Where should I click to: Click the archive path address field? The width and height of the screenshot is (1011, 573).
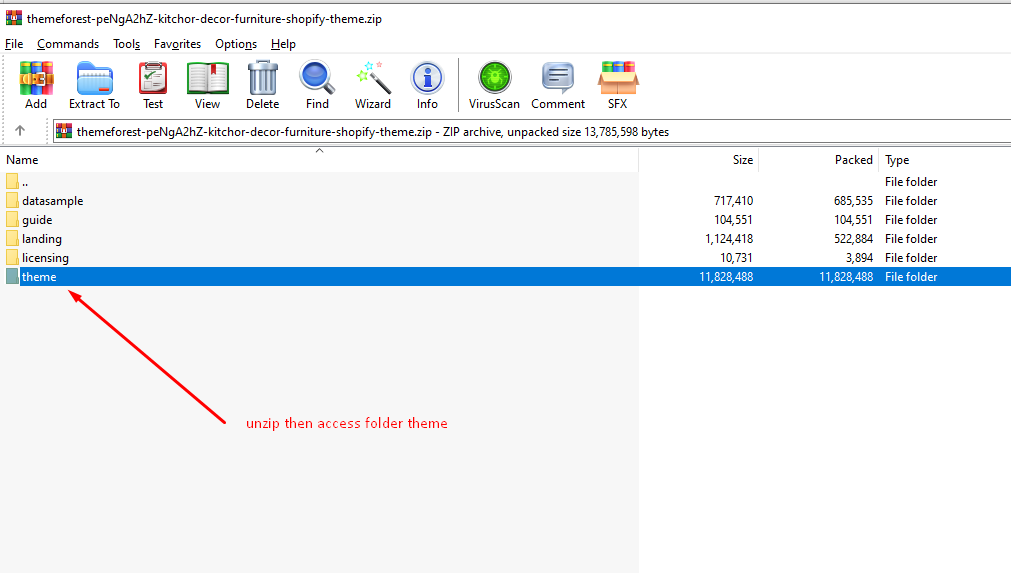point(532,131)
